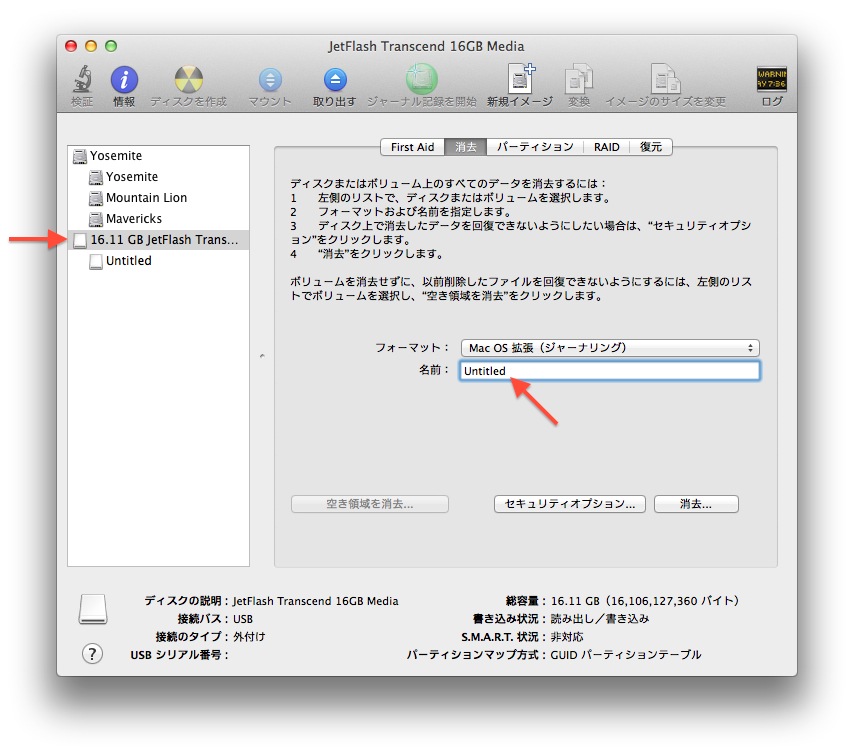Select the Yosemite volume under the disk

click(158, 176)
